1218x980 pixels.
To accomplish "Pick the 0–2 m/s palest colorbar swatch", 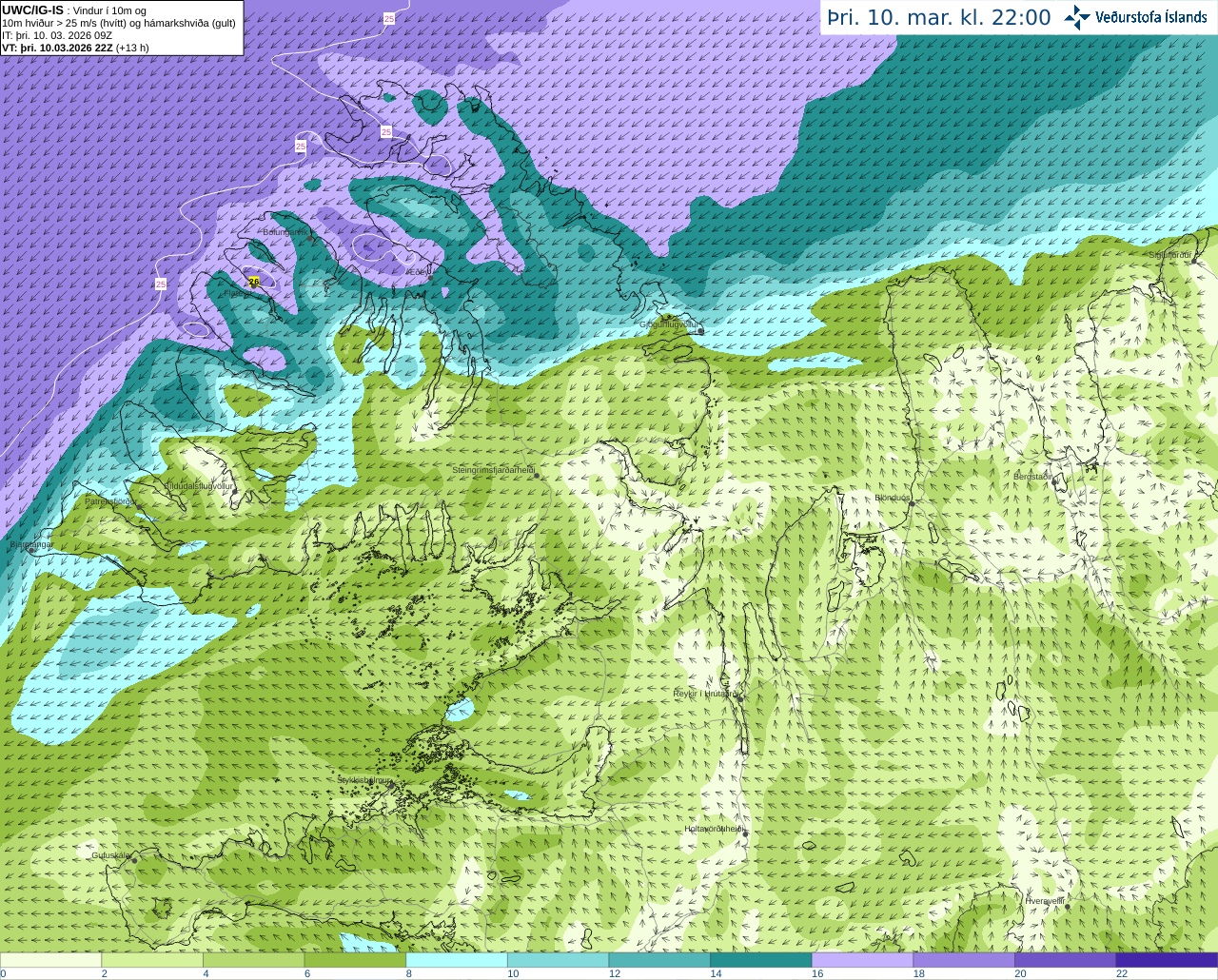I will tap(50, 960).
